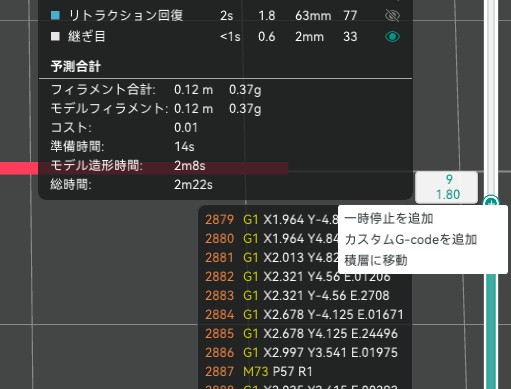Click the コスト value 0.01
This screenshot has width=511, height=389.
(x=186, y=128)
